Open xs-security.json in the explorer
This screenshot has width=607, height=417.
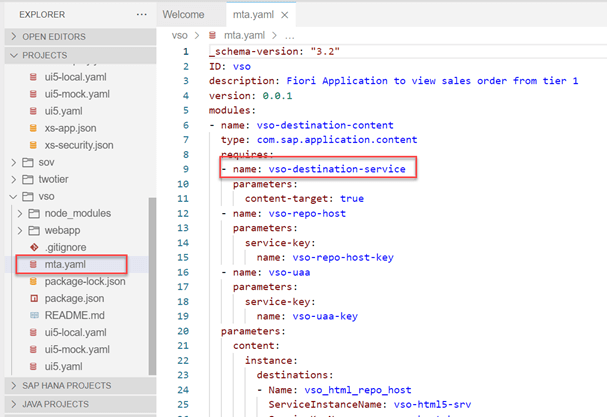click(79, 145)
